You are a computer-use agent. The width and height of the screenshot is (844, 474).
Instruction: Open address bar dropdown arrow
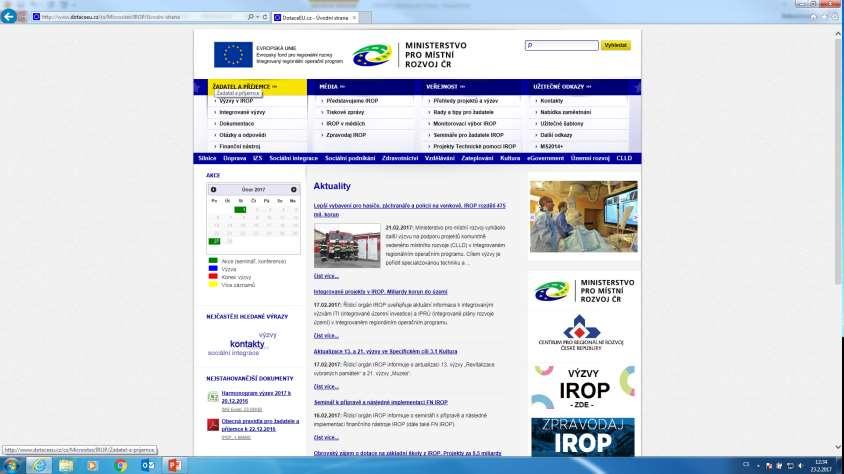(x=258, y=17)
